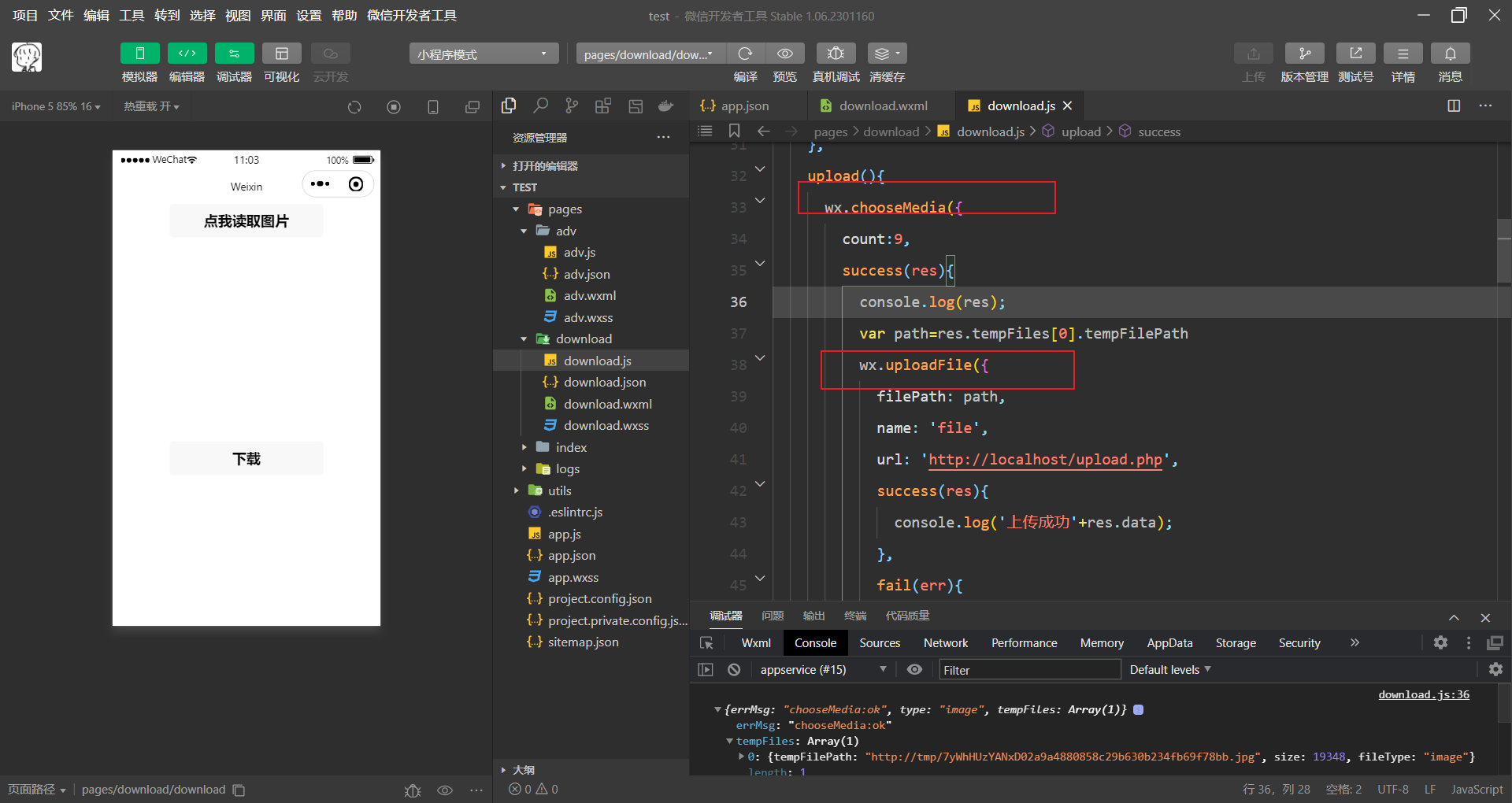Click the clear cache (清缓存) layers icon

pos(887,54)
